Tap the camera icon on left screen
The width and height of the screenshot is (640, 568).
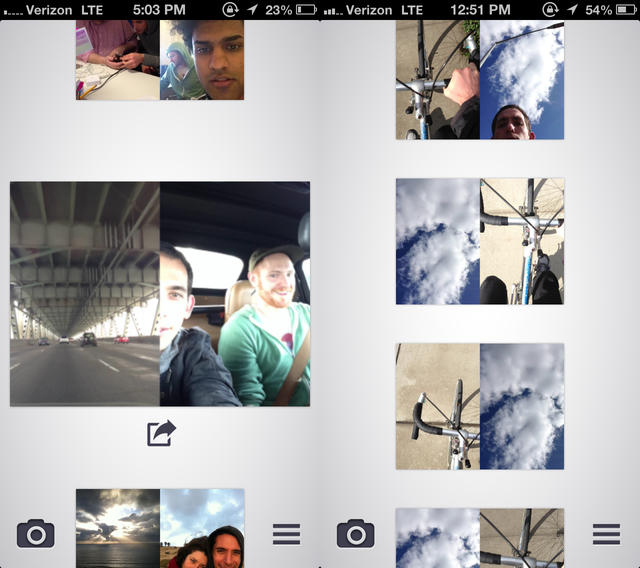click(36, 533)
